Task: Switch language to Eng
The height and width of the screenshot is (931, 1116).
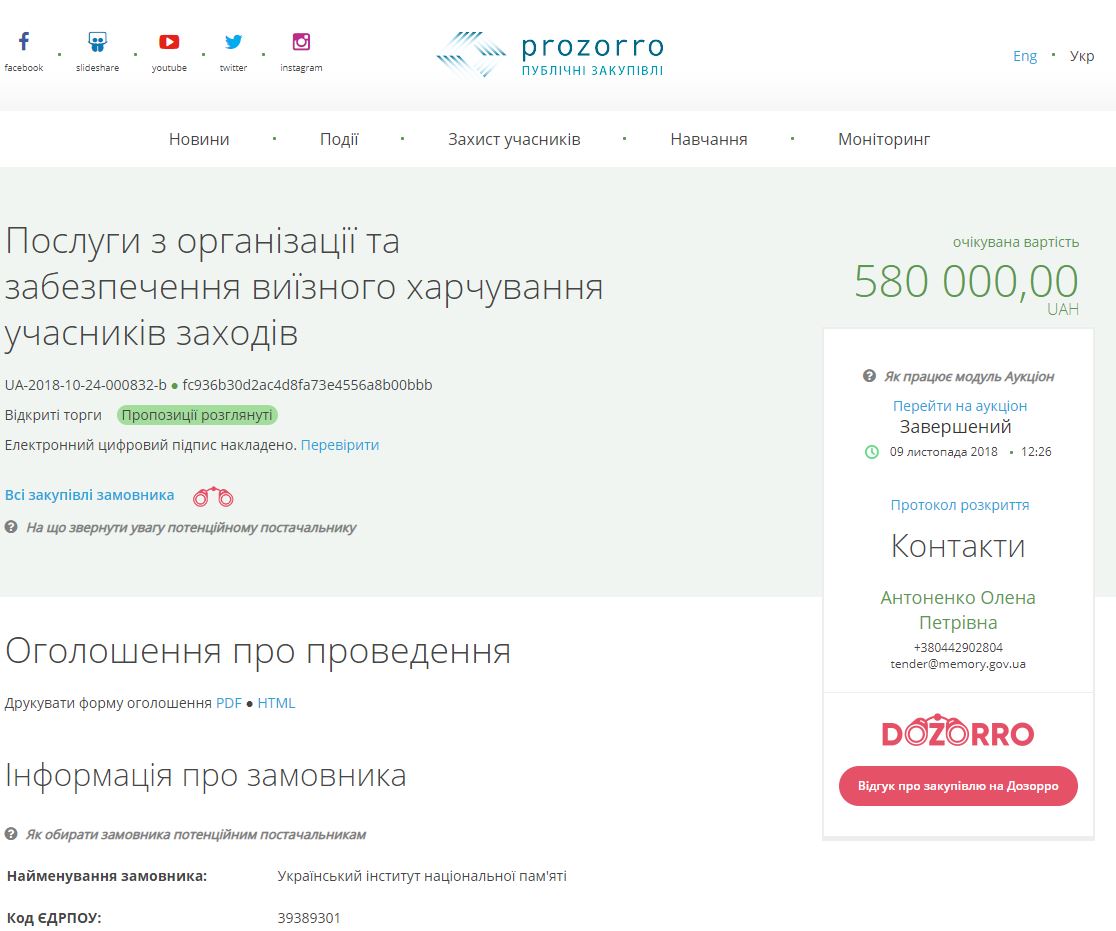Action: 1025,56
